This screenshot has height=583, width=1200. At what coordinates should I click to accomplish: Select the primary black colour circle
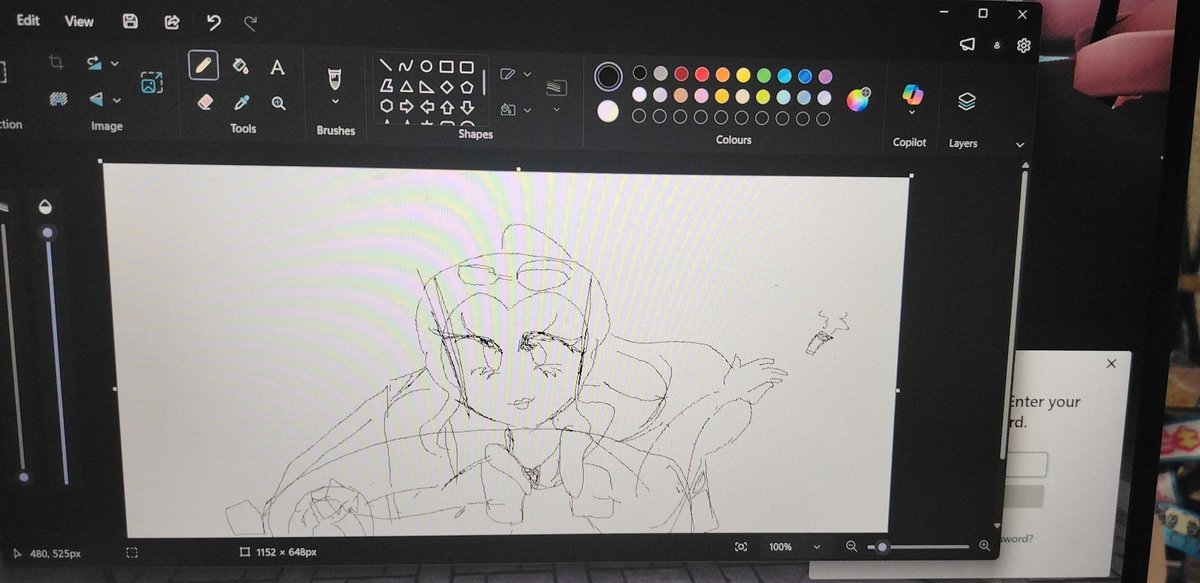click(x=608, y=76)
